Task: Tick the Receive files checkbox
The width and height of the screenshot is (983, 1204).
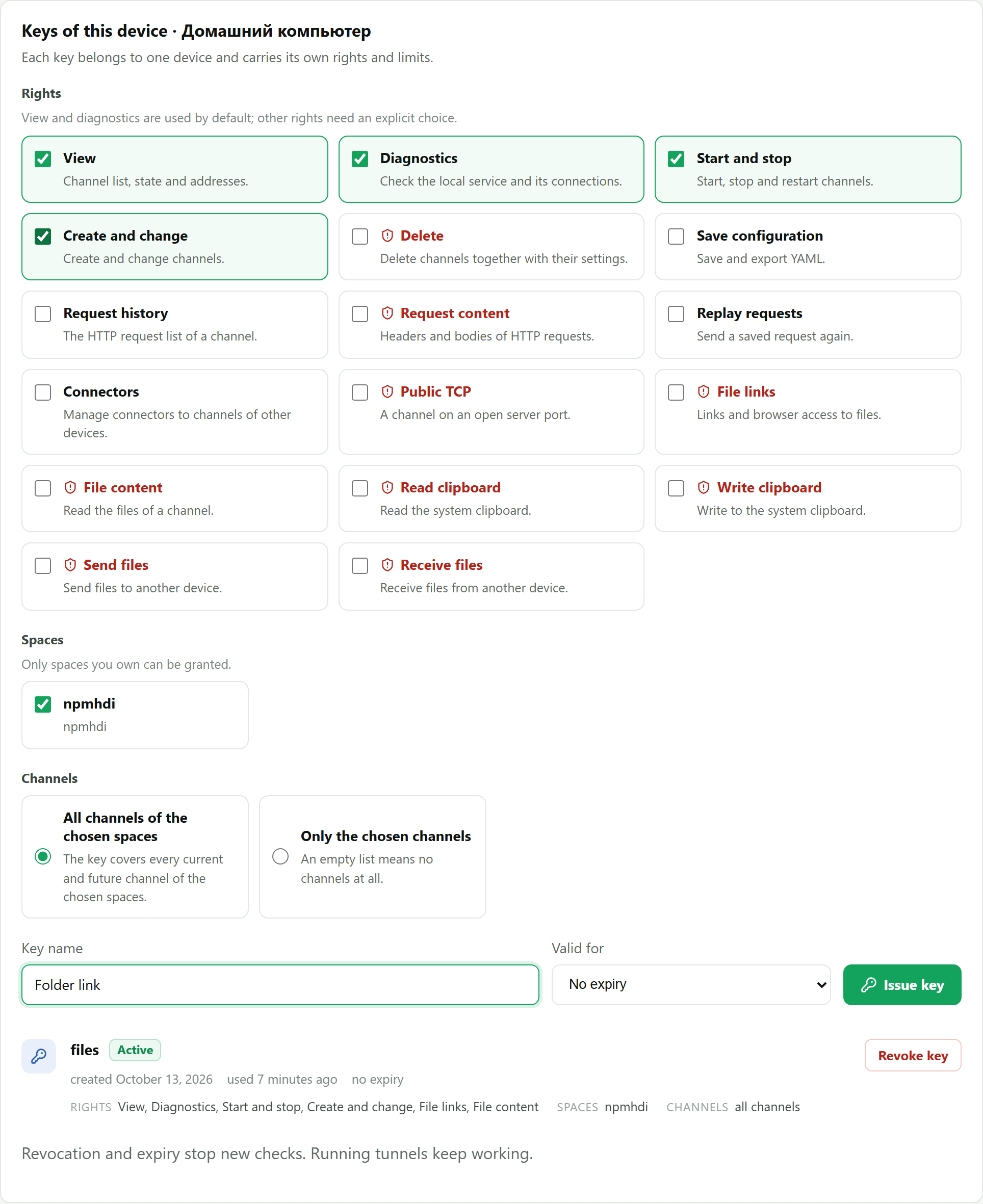Action: pos(360,565)
